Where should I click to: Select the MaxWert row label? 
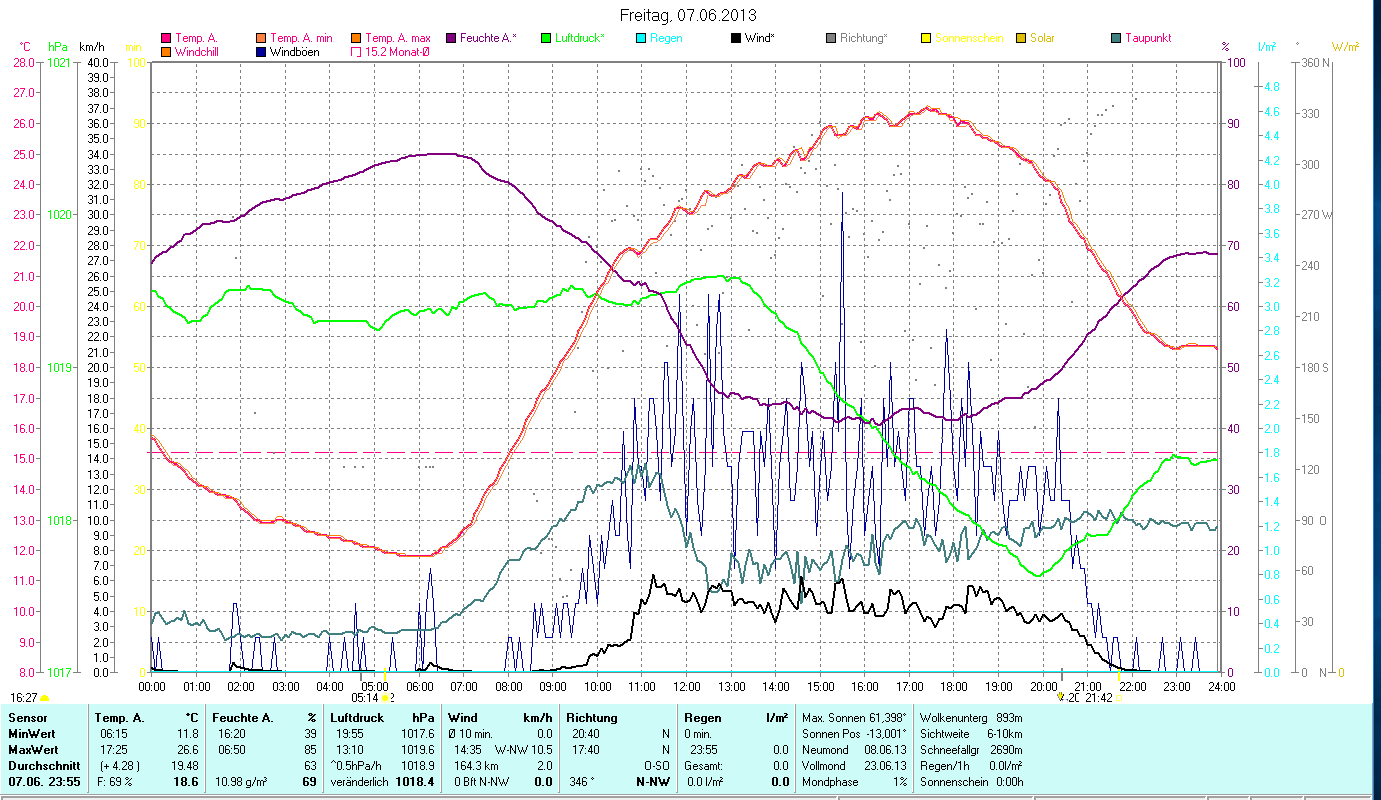pyautogui.click(x=33, y=749)
